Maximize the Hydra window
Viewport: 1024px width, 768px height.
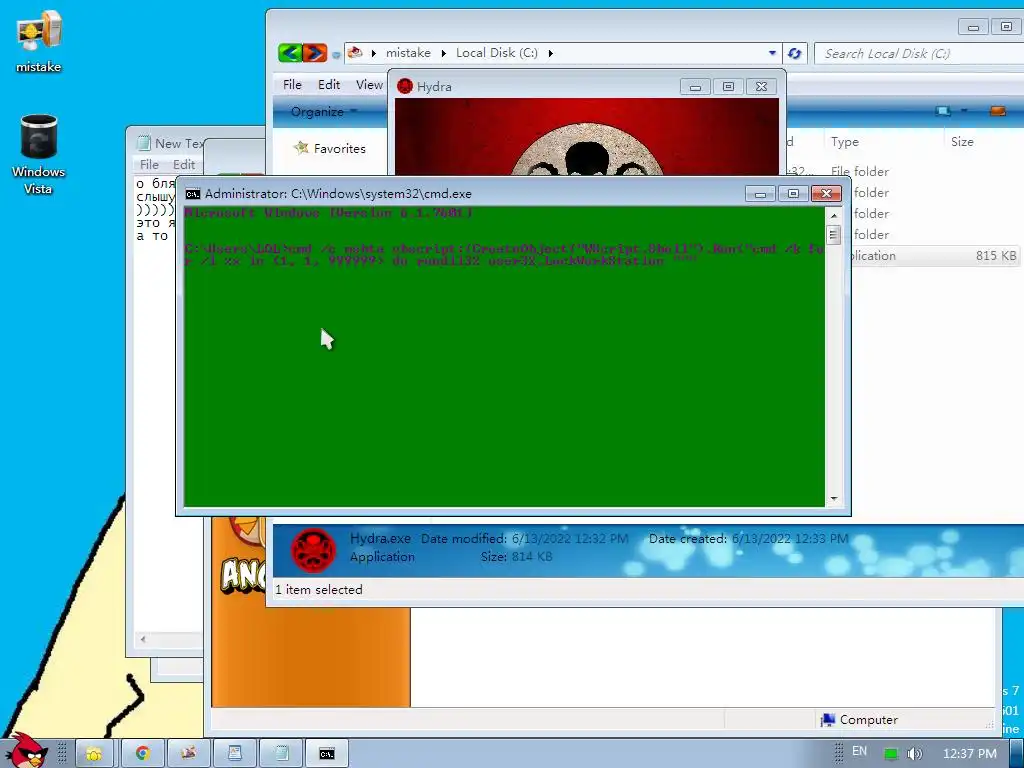tap(728, 87)
